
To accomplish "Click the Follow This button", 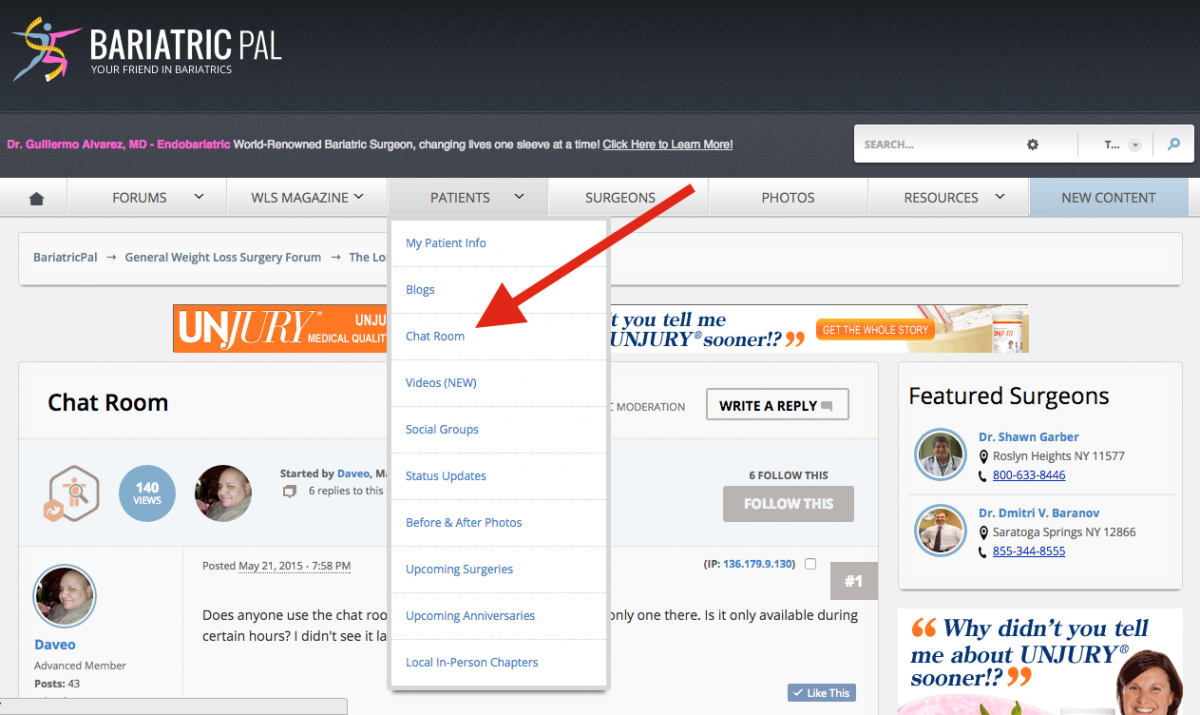I will tap(788, 504).
